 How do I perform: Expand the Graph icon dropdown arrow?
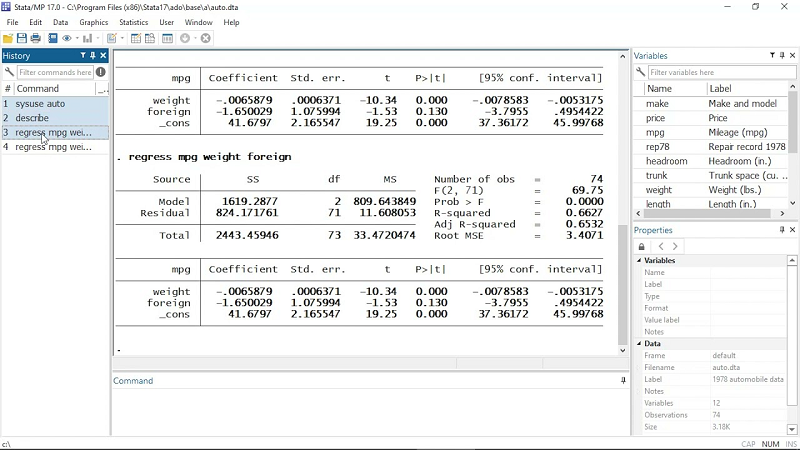coord(99,38)
